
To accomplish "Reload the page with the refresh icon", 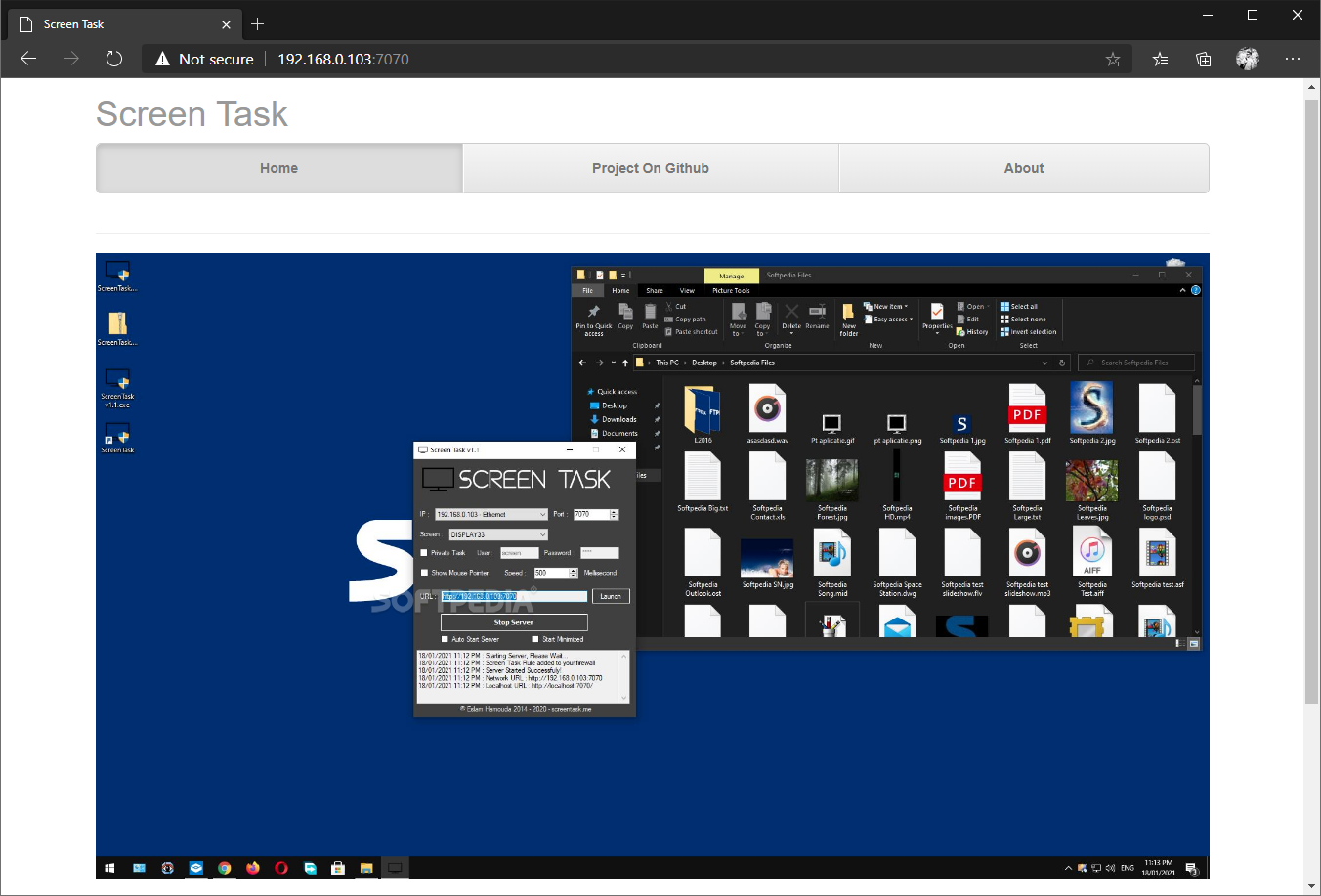I will [x=114, y=59].
